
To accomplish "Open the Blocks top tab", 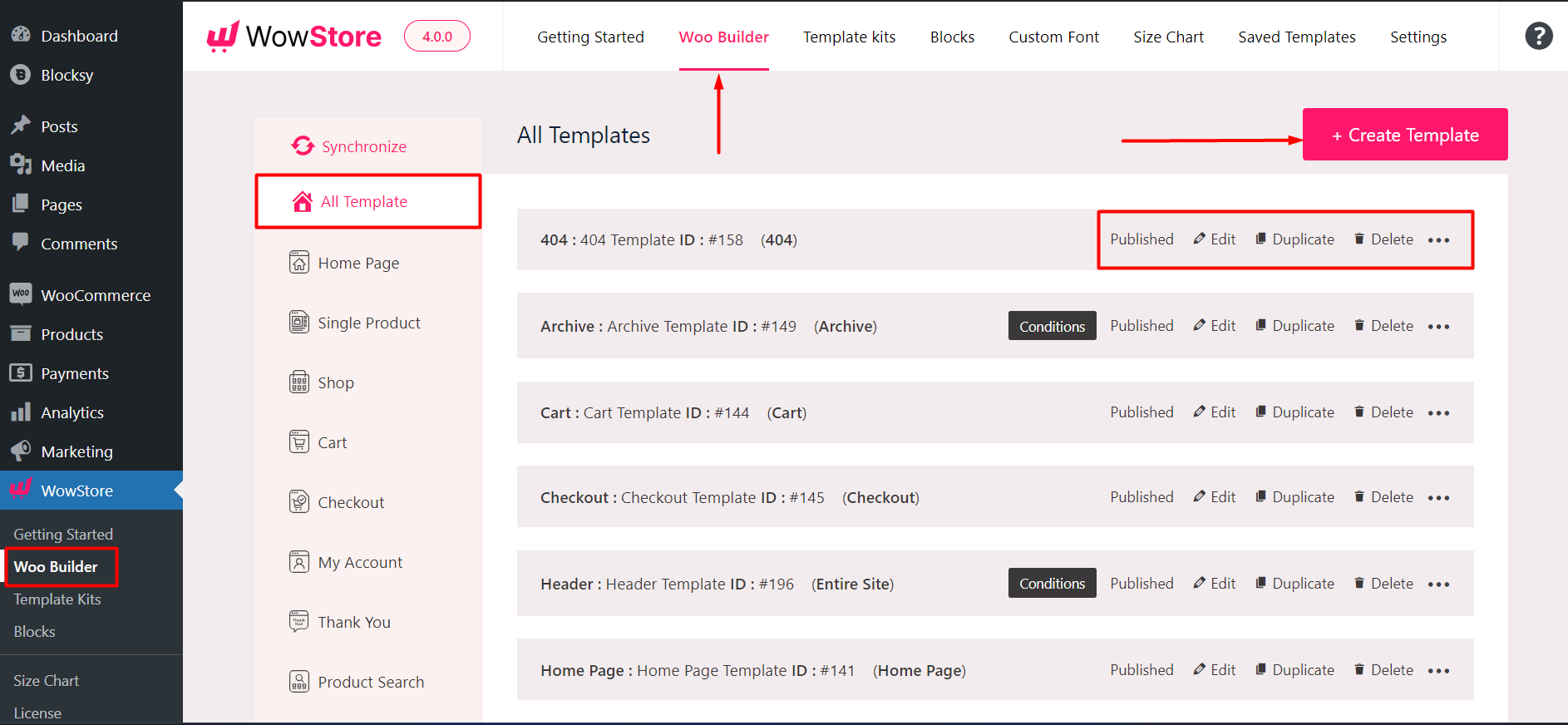I will 952,37.
